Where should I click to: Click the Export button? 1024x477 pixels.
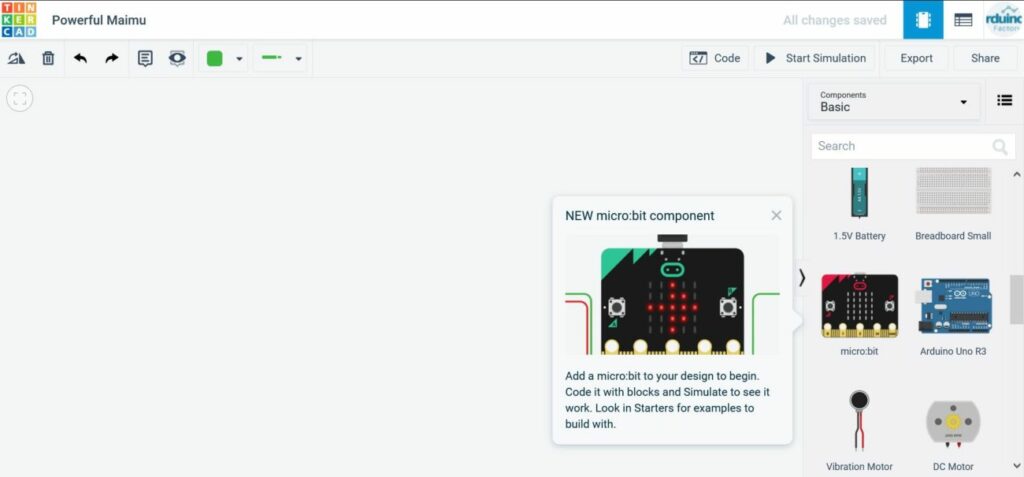pyautogui.click(x=916, y=58)
